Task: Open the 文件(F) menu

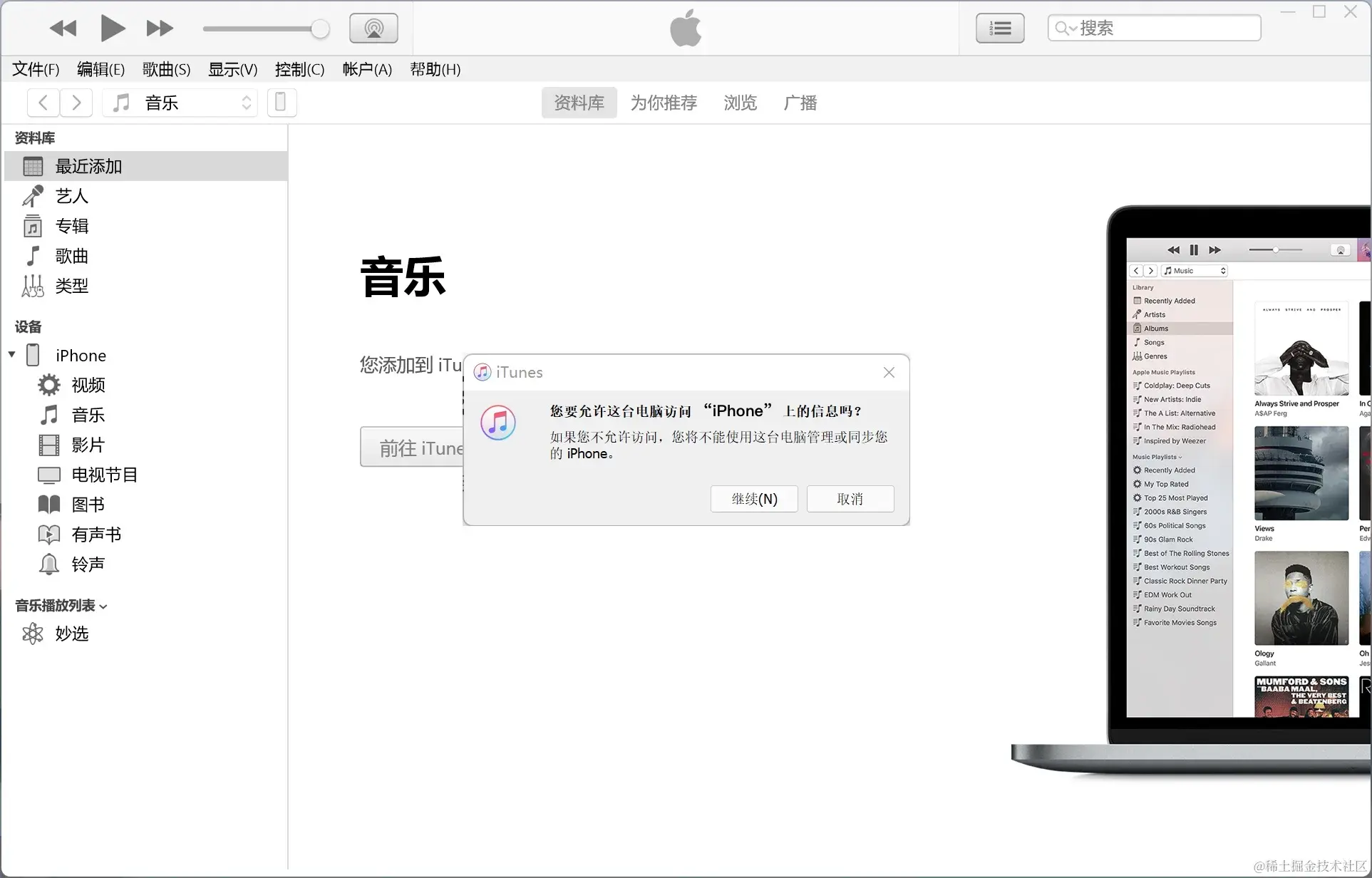Action: click(36, 69)
